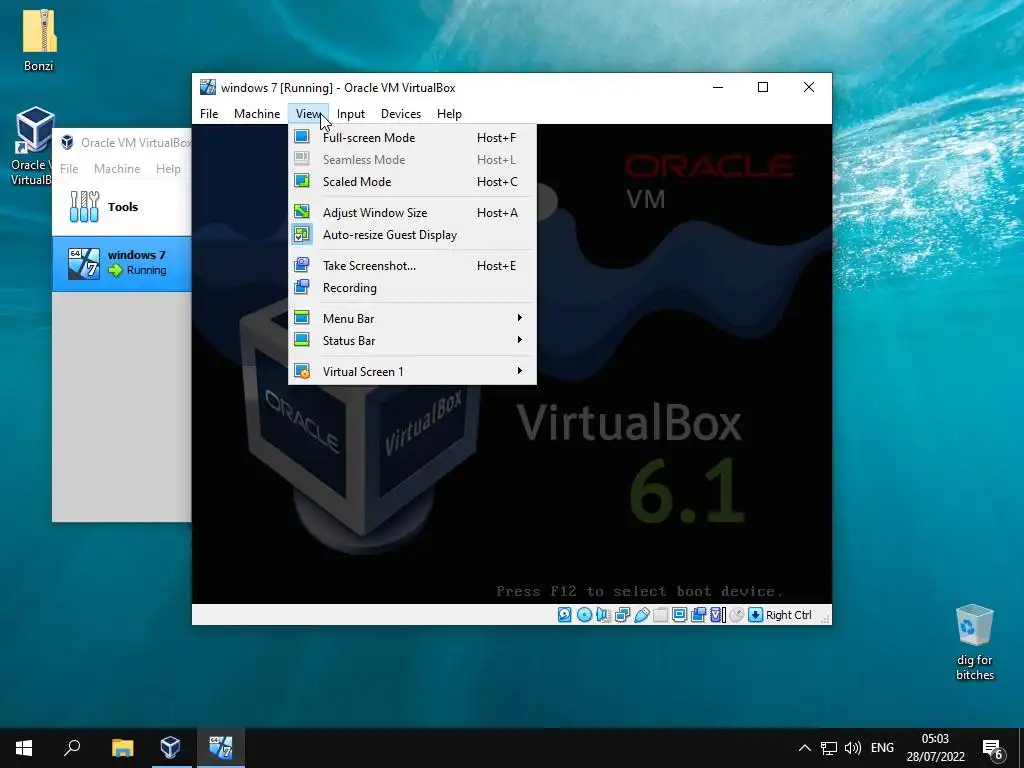The width and height of the screenshot is (1024, 768).
Task: Open the Windows Start menu
Action: point(24,748)
